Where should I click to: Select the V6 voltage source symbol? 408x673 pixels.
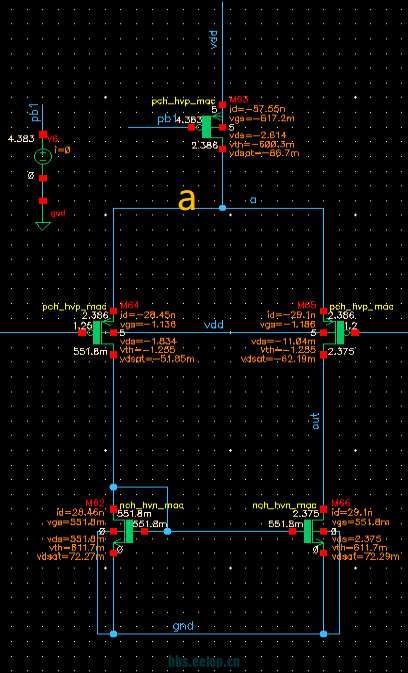(x=43, y=156)
